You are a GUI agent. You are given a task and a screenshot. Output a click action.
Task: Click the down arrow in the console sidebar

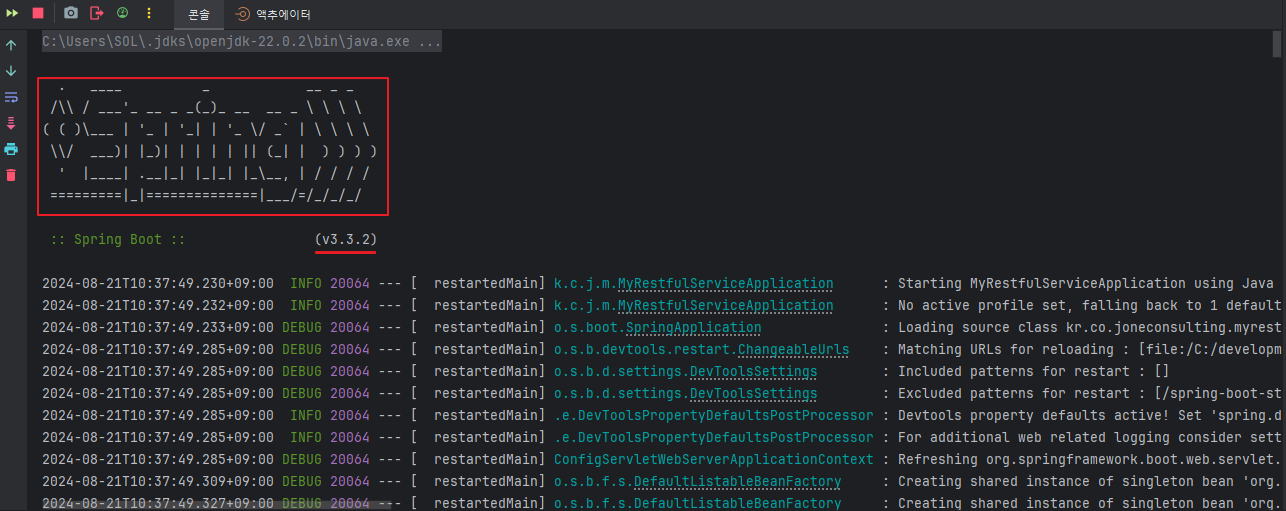[x=11, y=71]
